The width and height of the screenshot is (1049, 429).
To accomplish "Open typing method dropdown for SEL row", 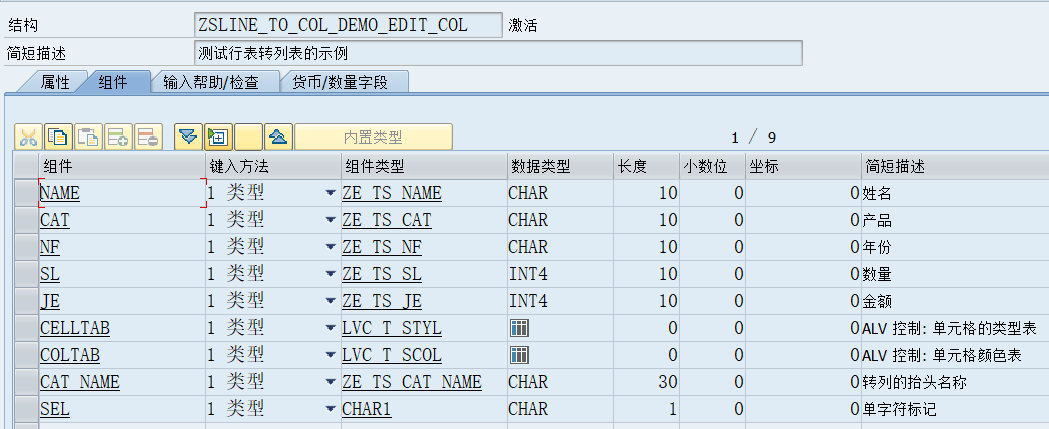I will pos(330,408).
